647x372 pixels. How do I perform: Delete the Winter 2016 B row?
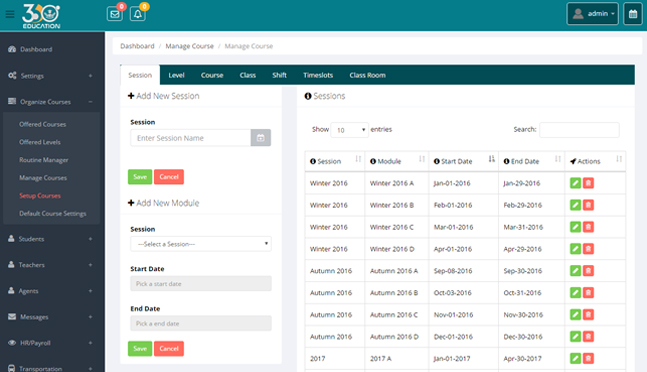[x=588, y=205]
